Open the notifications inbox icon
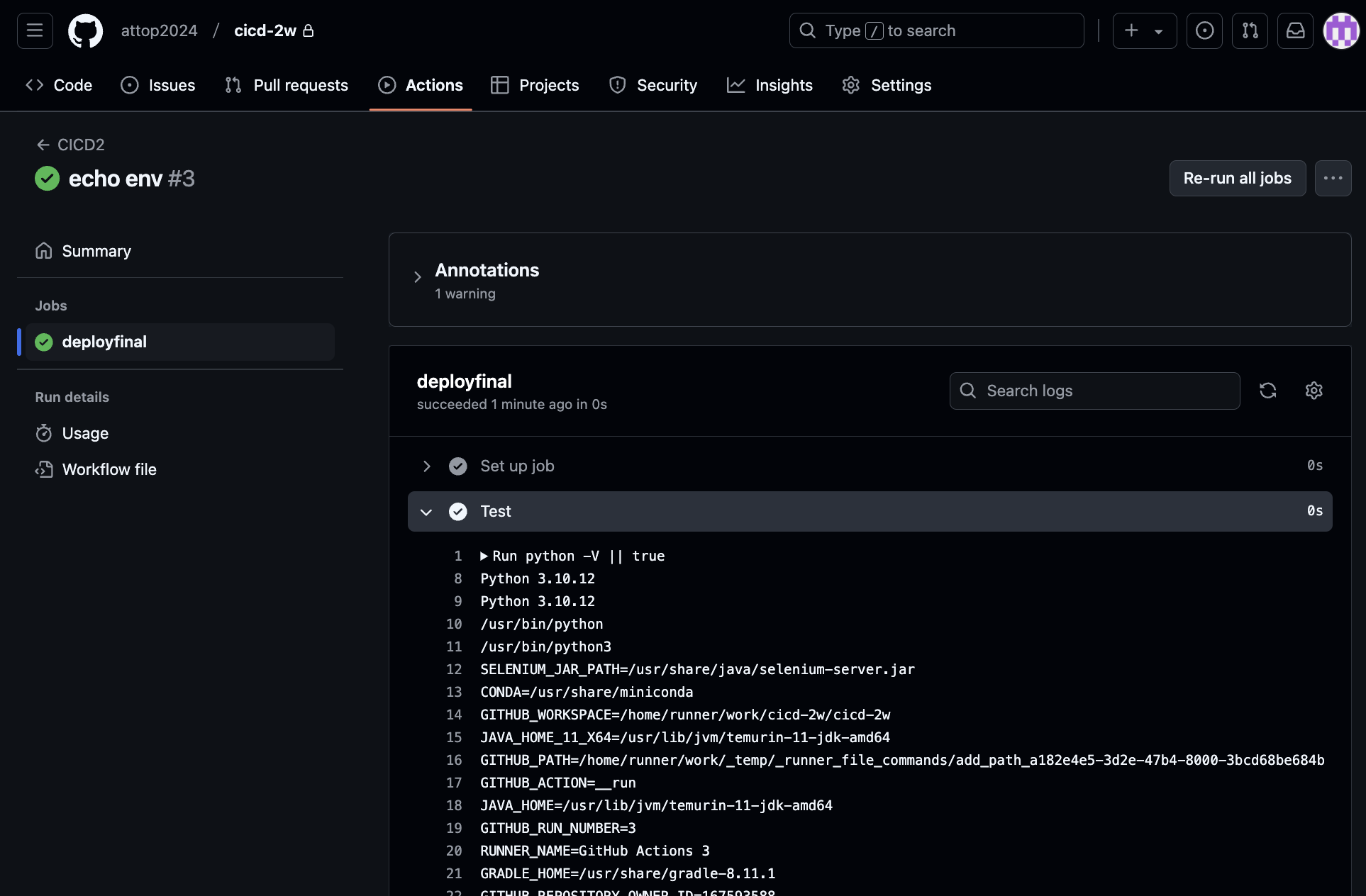Viewport: 1366px width, 896px height. 1295,30
